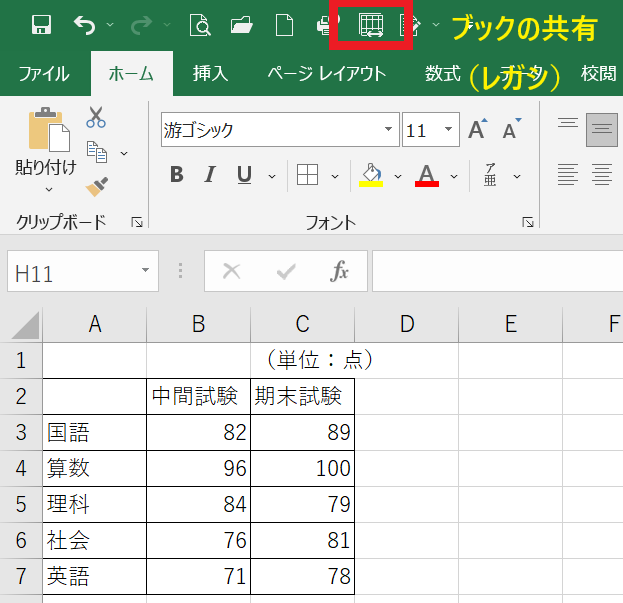Click the center align icon
The height and width of the screenshot is (603, 623).
click(x=602, y=174)
